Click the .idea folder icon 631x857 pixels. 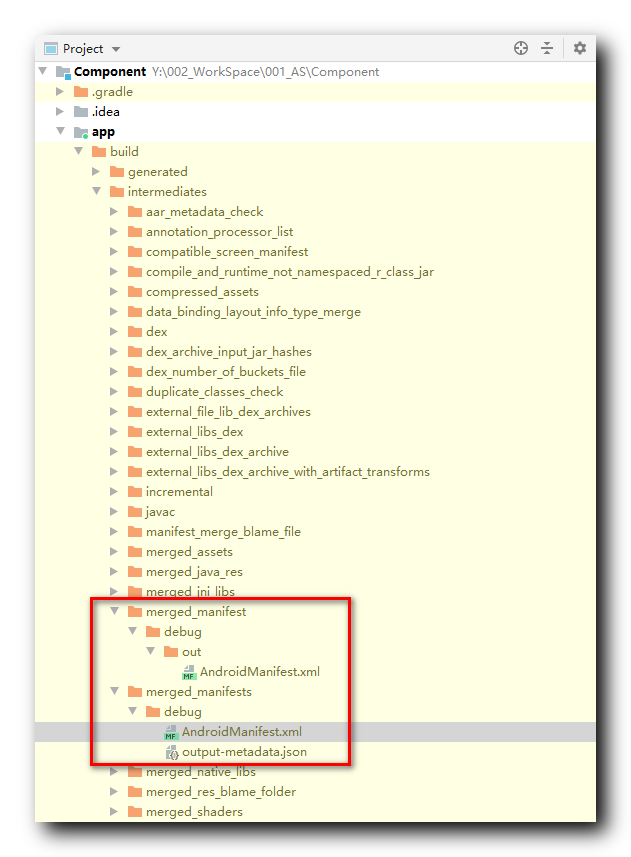tap(81, 111)
